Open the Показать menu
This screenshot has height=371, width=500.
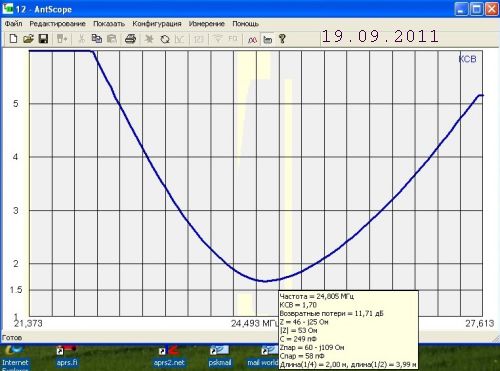pyautogui.click(x=109, y=24)
